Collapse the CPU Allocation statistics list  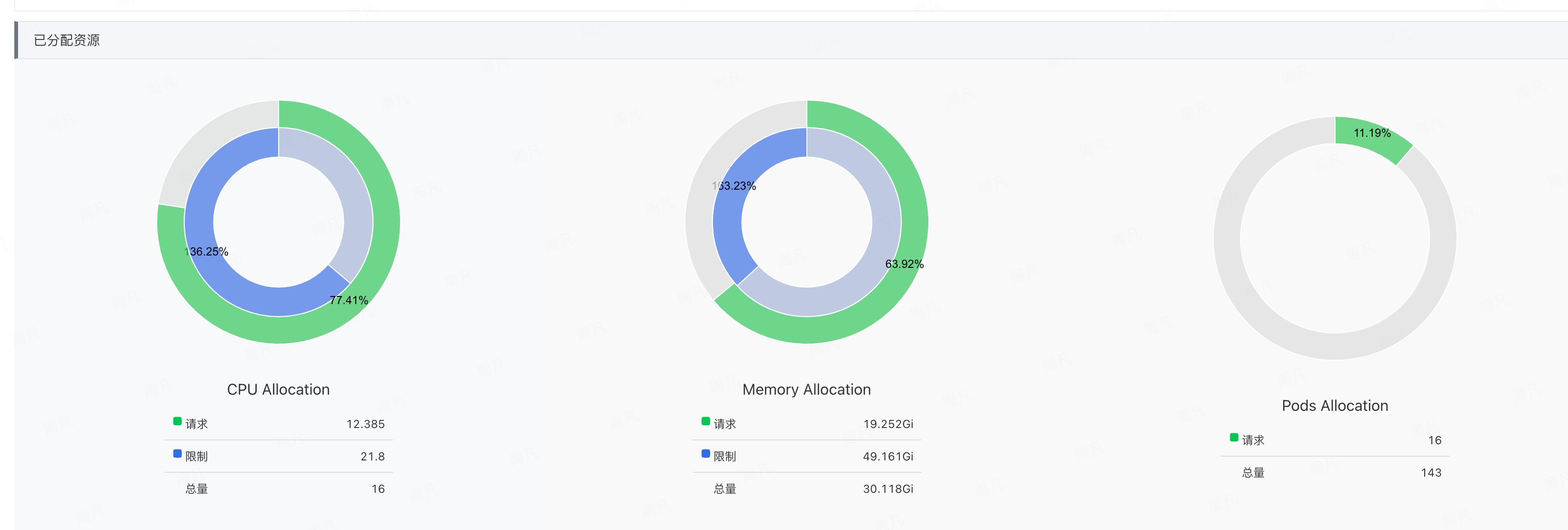[278, 388]
